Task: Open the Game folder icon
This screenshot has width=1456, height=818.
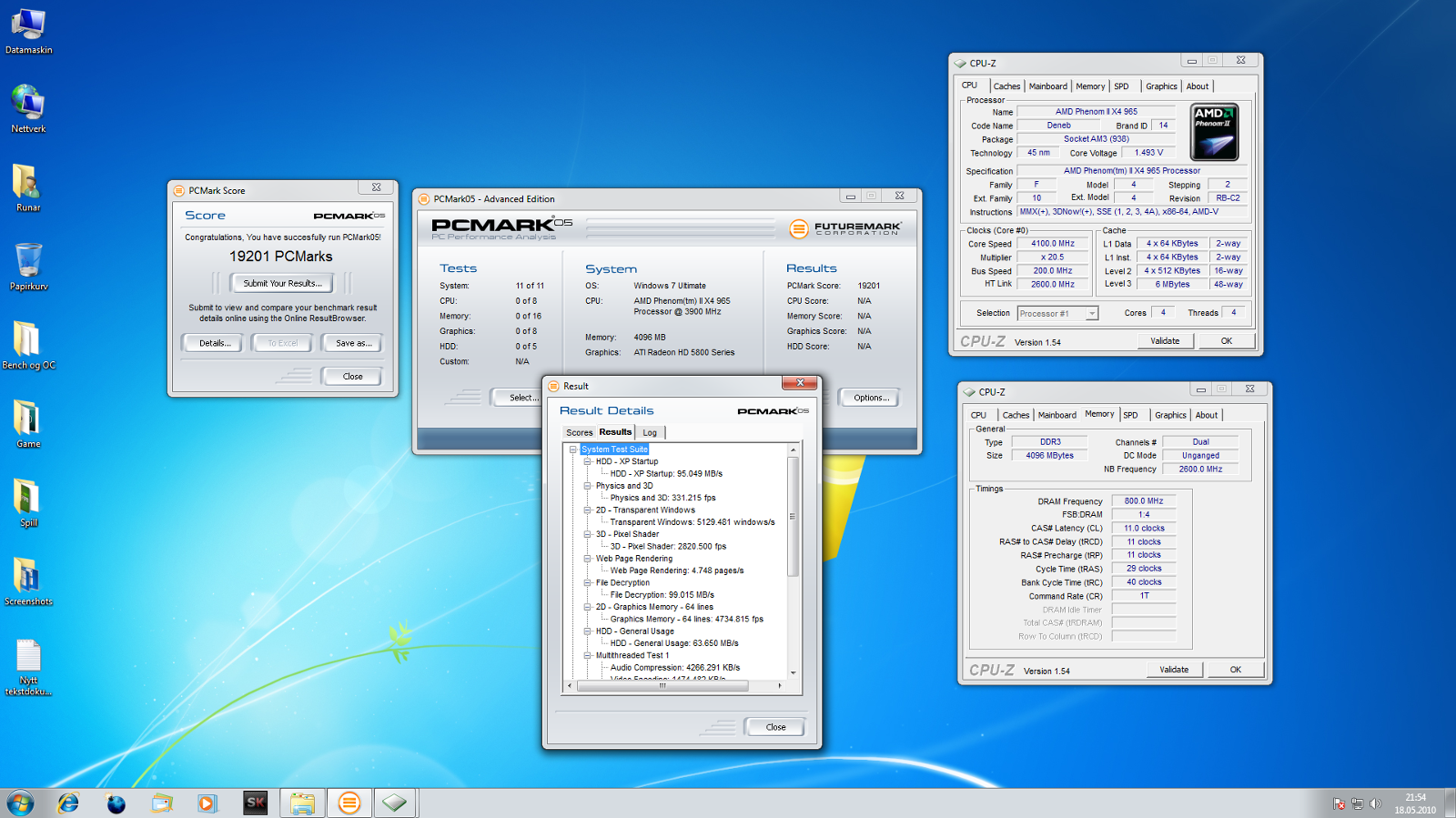Action: 28,424
